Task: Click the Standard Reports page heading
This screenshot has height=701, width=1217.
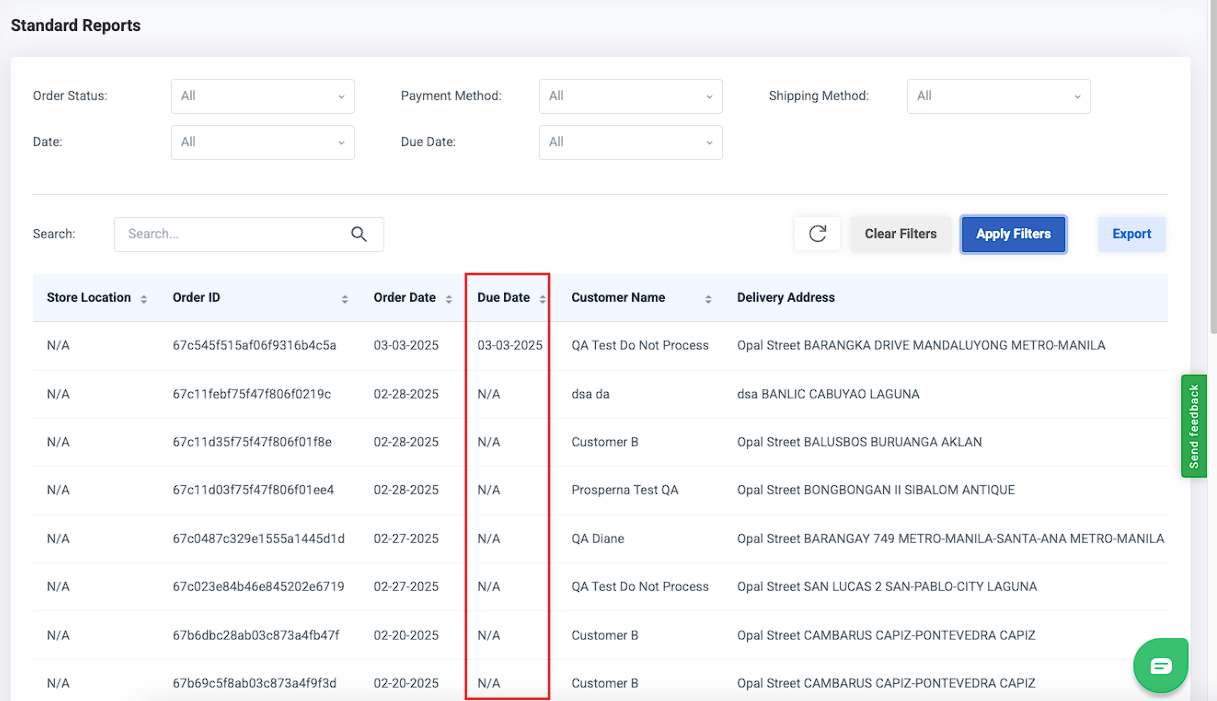Action: 76,26
